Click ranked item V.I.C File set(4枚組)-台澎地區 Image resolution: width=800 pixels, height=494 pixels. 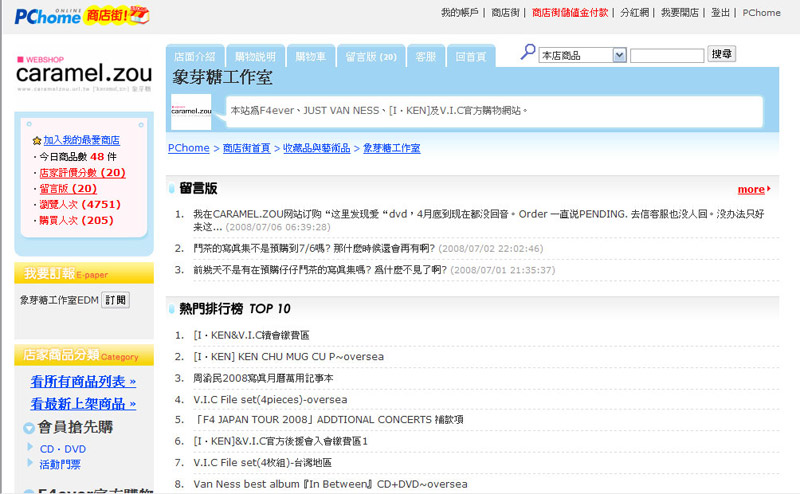262,462
